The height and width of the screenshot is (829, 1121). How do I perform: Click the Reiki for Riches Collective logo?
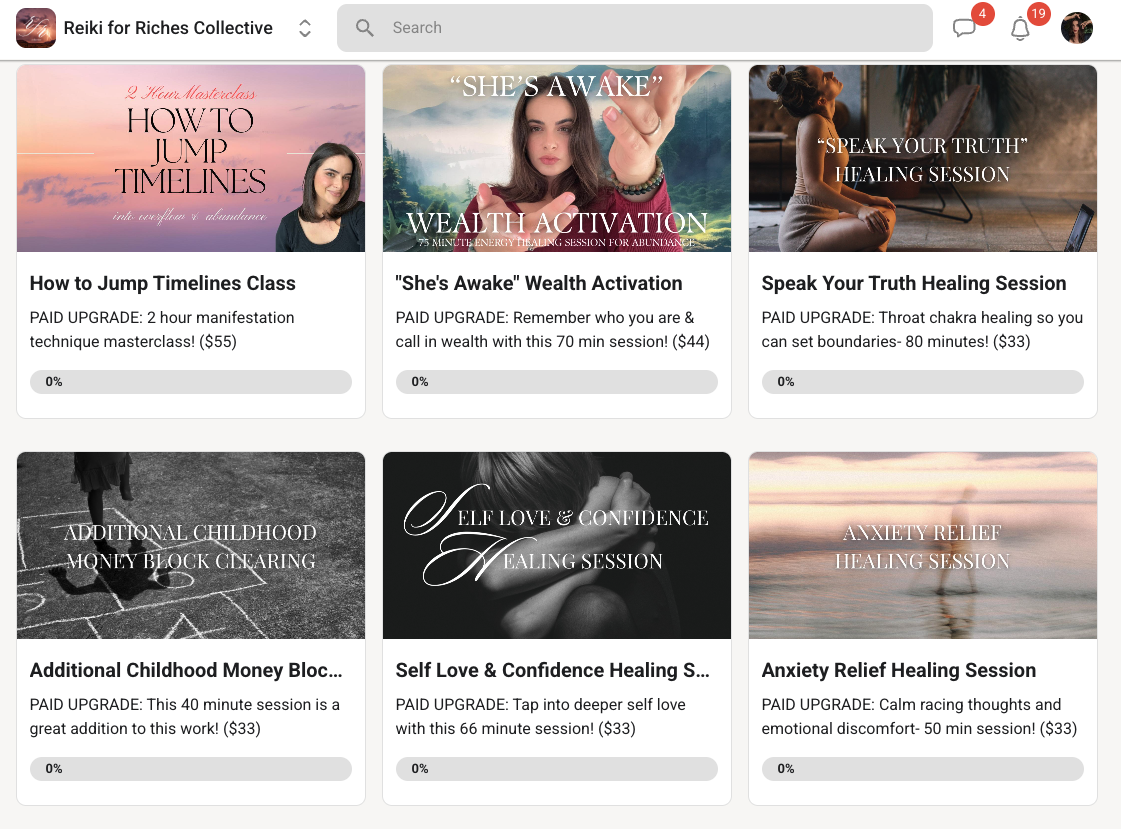[36, 28]
